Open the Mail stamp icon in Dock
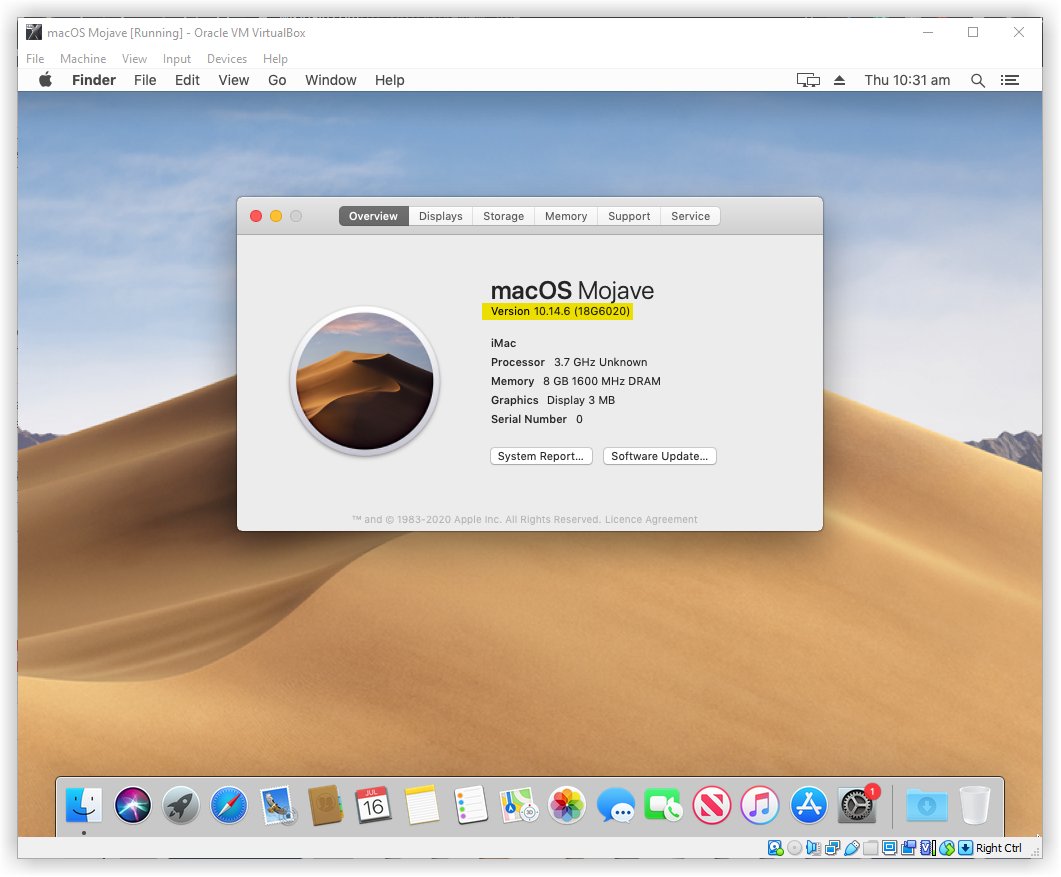This screenshot has height=877, width=1061. [x=277, y=805]
